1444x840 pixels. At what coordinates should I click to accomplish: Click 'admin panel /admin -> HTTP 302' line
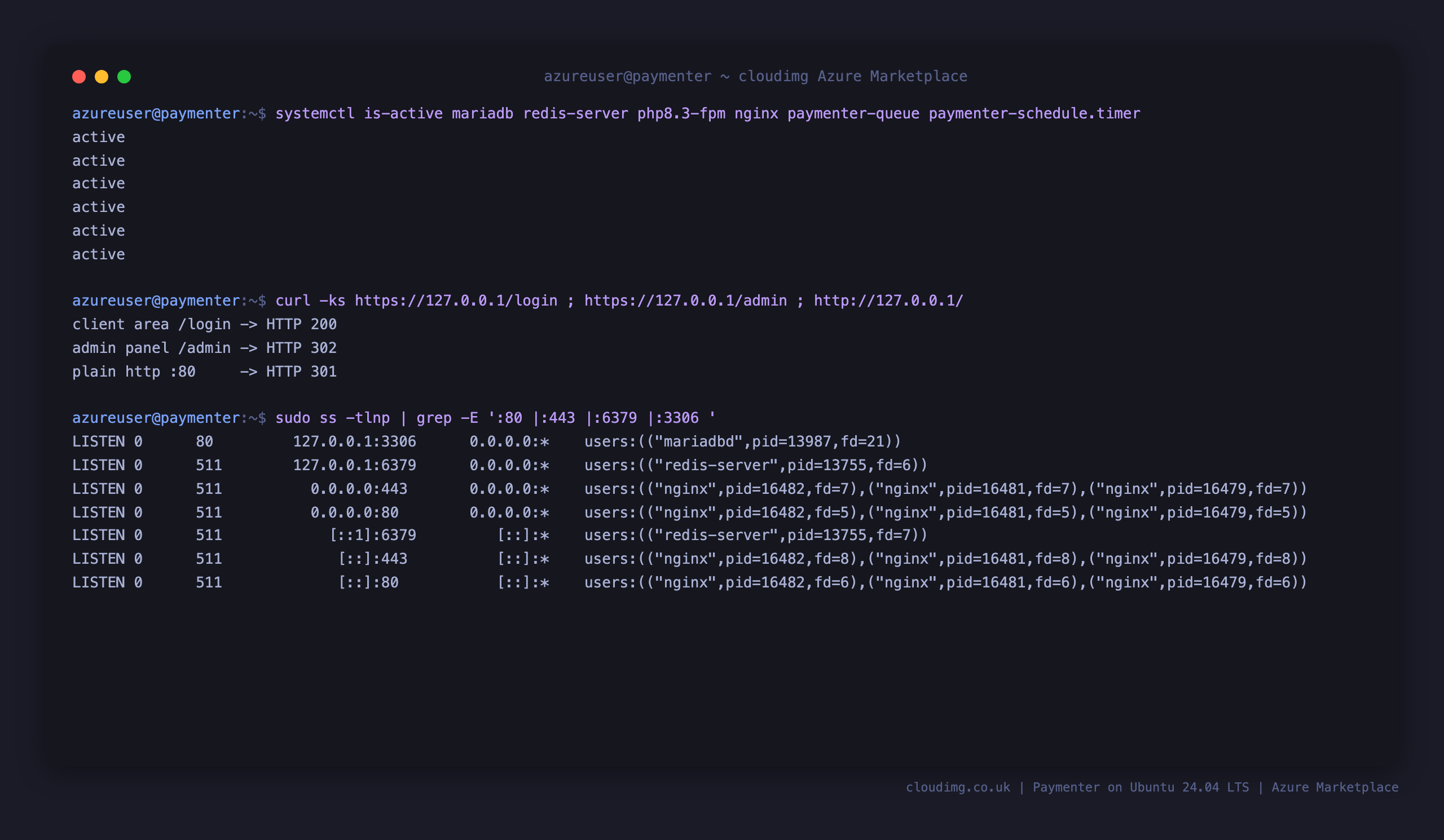click(205, 348)
